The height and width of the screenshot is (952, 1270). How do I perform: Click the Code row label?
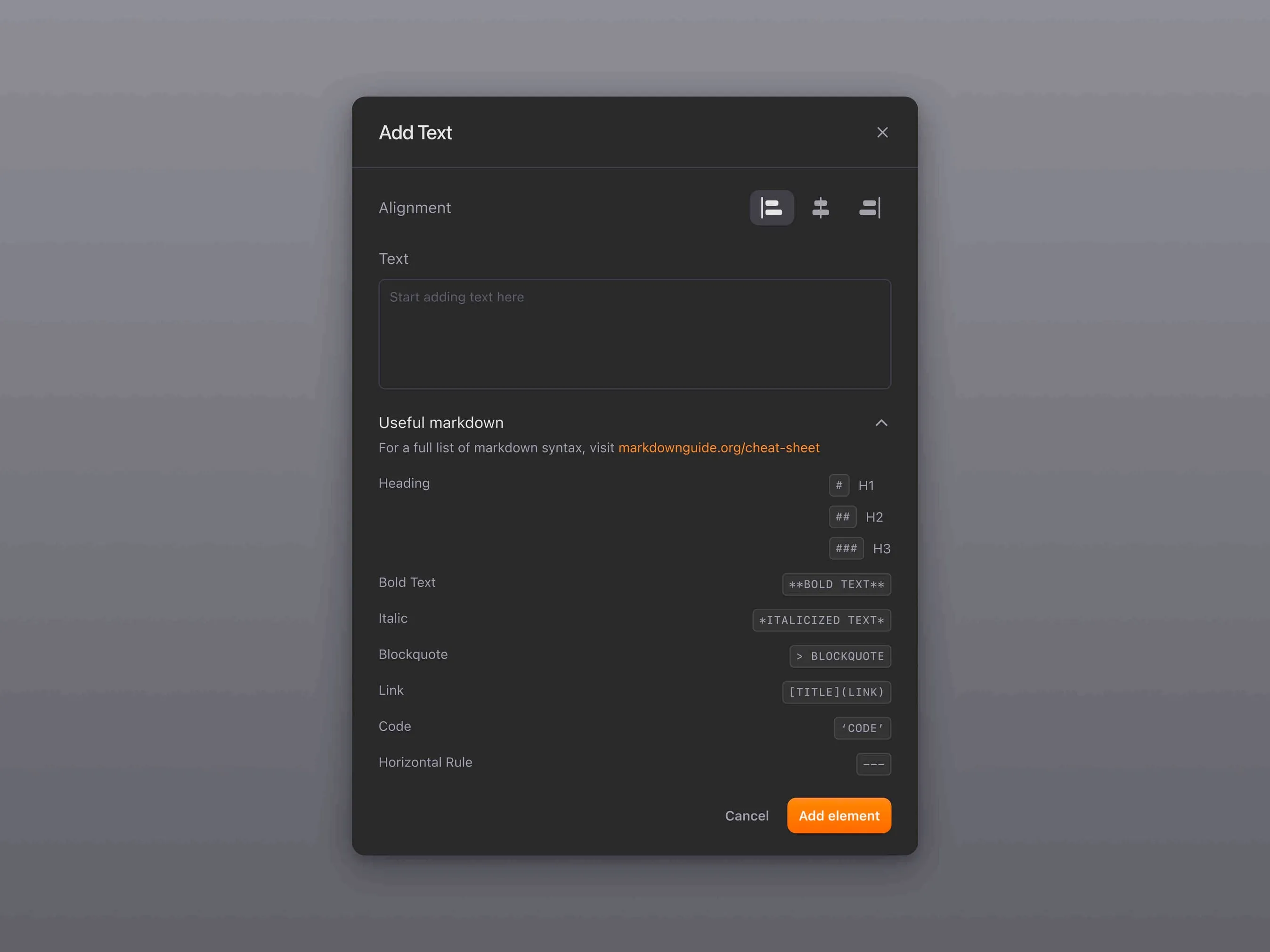click(394, 726)
